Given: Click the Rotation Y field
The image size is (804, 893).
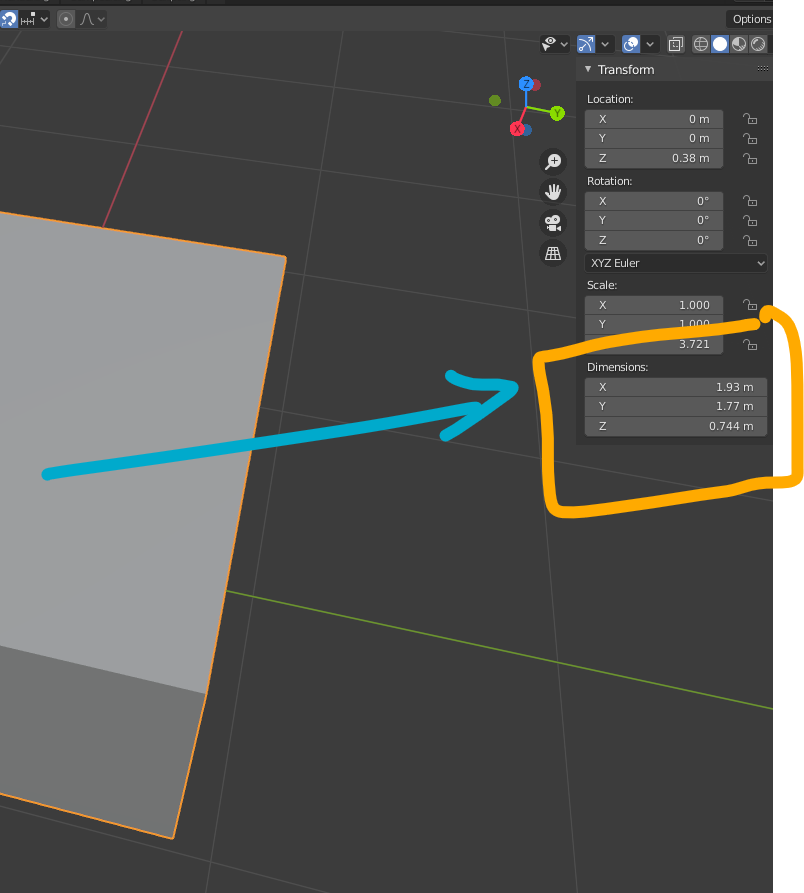Looking at the screenshot, I should pyautogui.click(x=654, y=220).
